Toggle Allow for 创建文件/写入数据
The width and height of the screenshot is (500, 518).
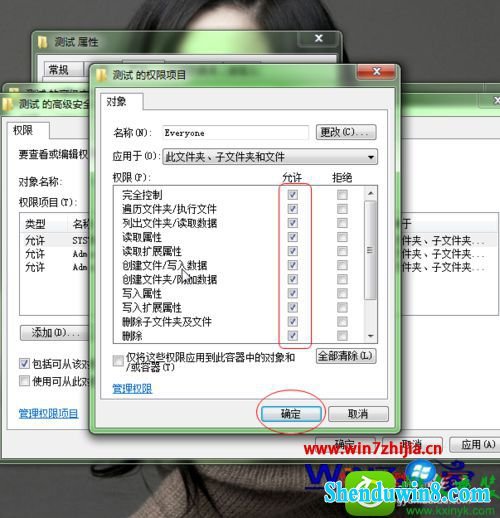click(293, 265)
